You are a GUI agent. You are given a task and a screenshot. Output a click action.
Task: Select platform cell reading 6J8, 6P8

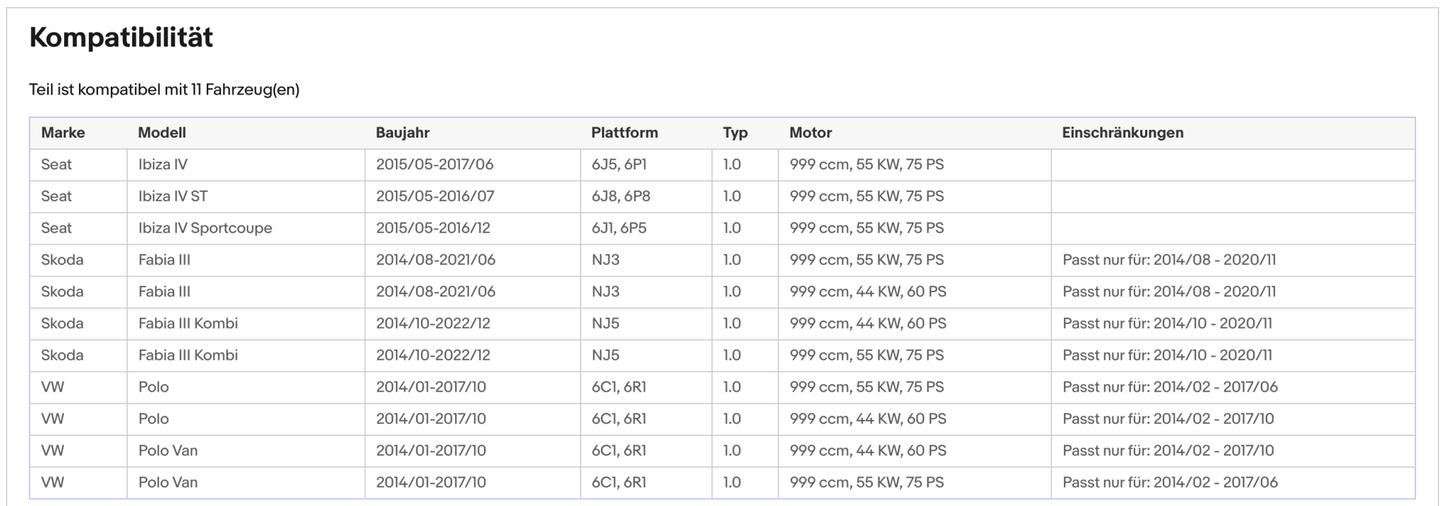pos(620,196)
